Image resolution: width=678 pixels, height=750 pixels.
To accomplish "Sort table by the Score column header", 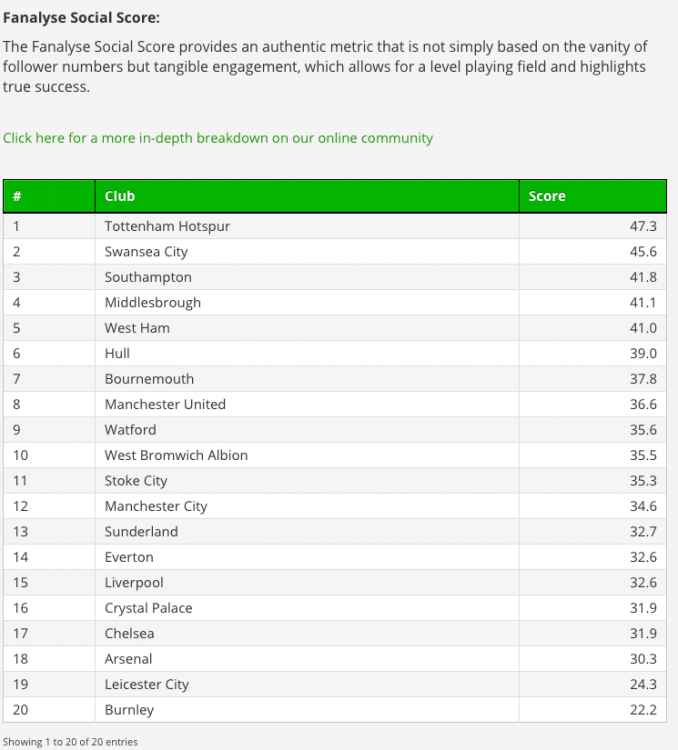I will point(593,196).
